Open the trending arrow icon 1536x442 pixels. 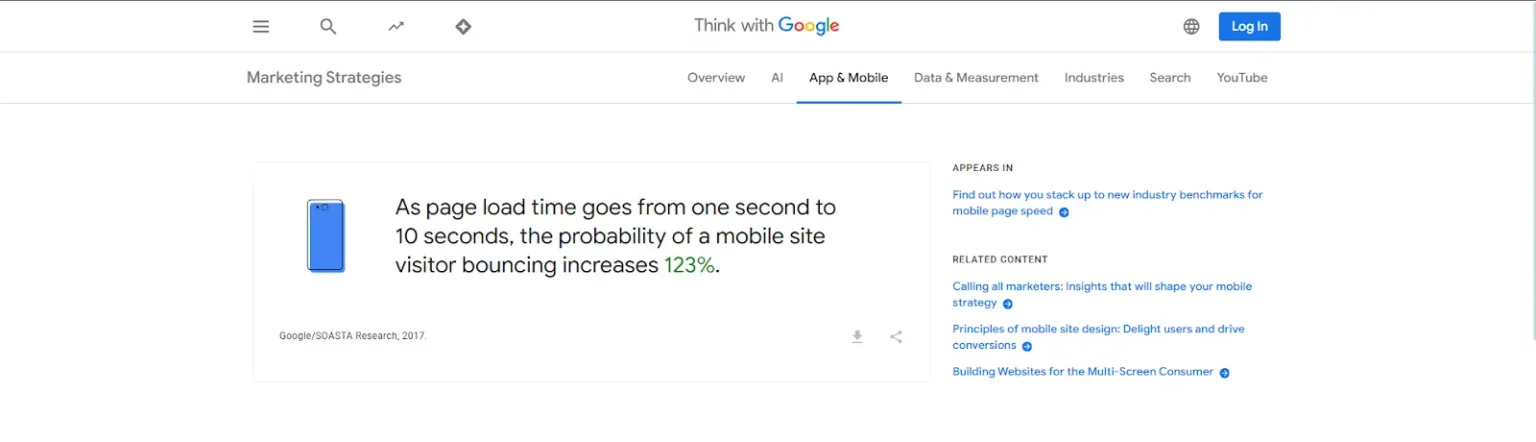coord(396,27)
